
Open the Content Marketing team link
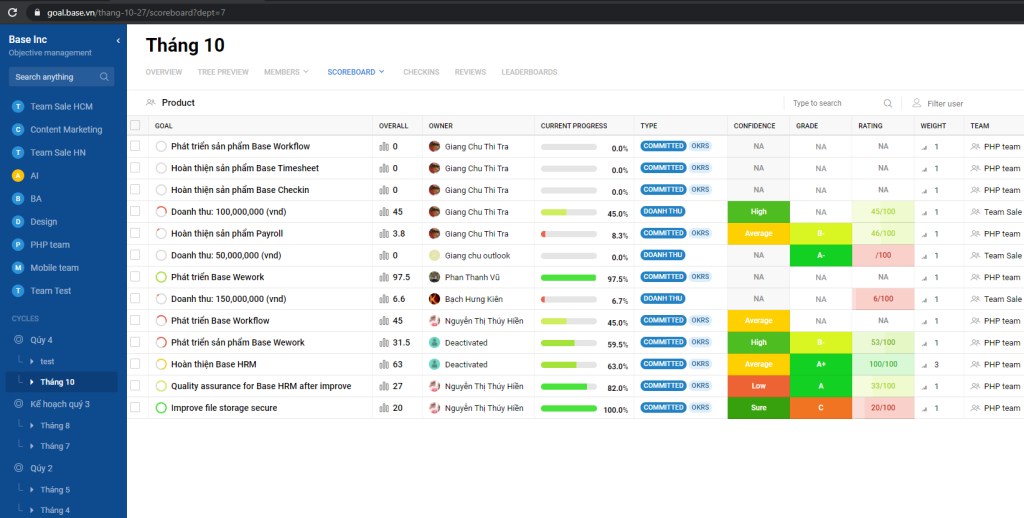click(66, 129)
